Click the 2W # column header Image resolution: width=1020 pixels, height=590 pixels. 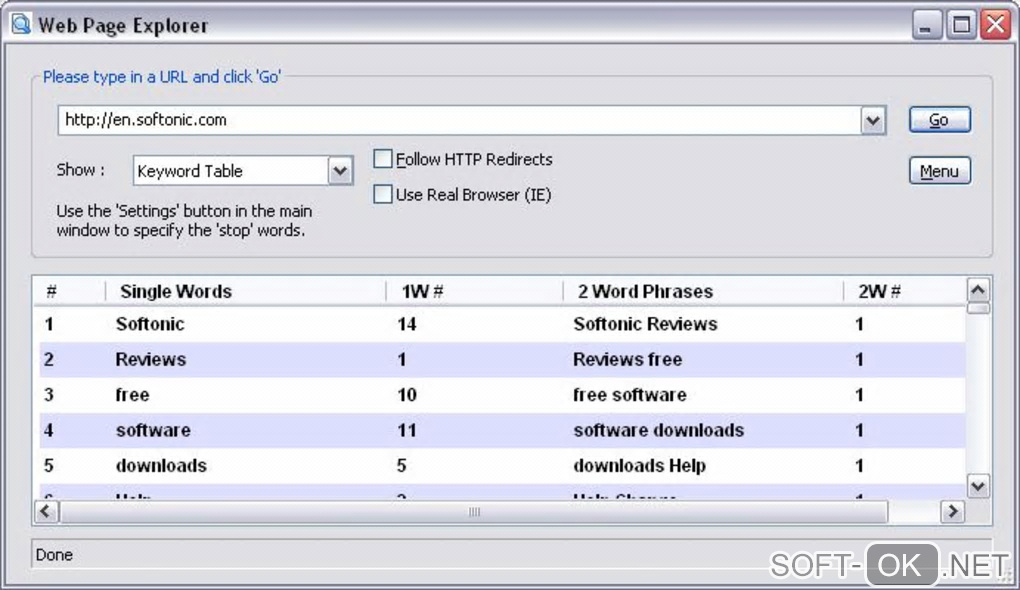point(879,292)
